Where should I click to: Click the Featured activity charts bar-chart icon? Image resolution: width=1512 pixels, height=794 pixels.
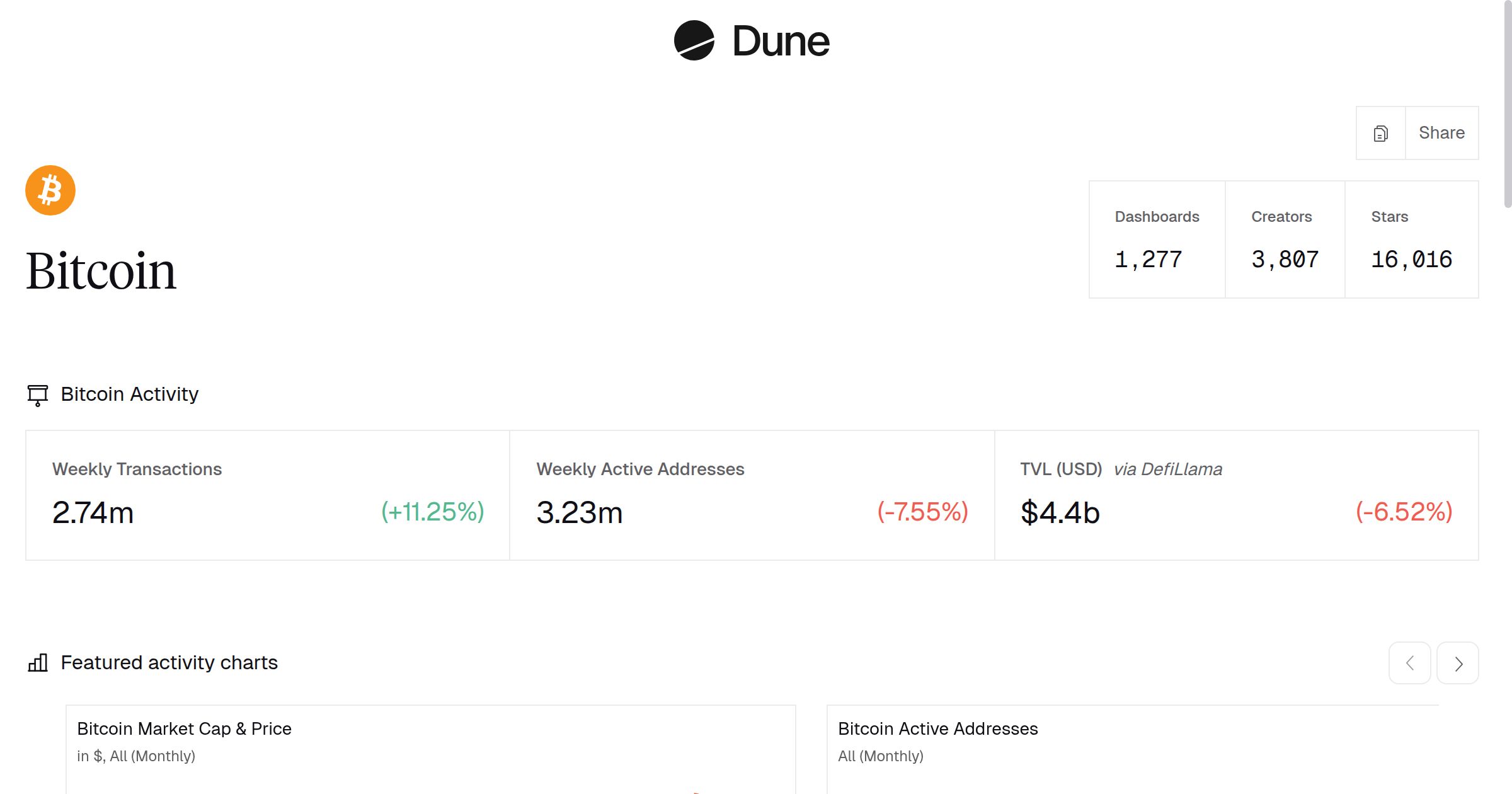point(38,663)
